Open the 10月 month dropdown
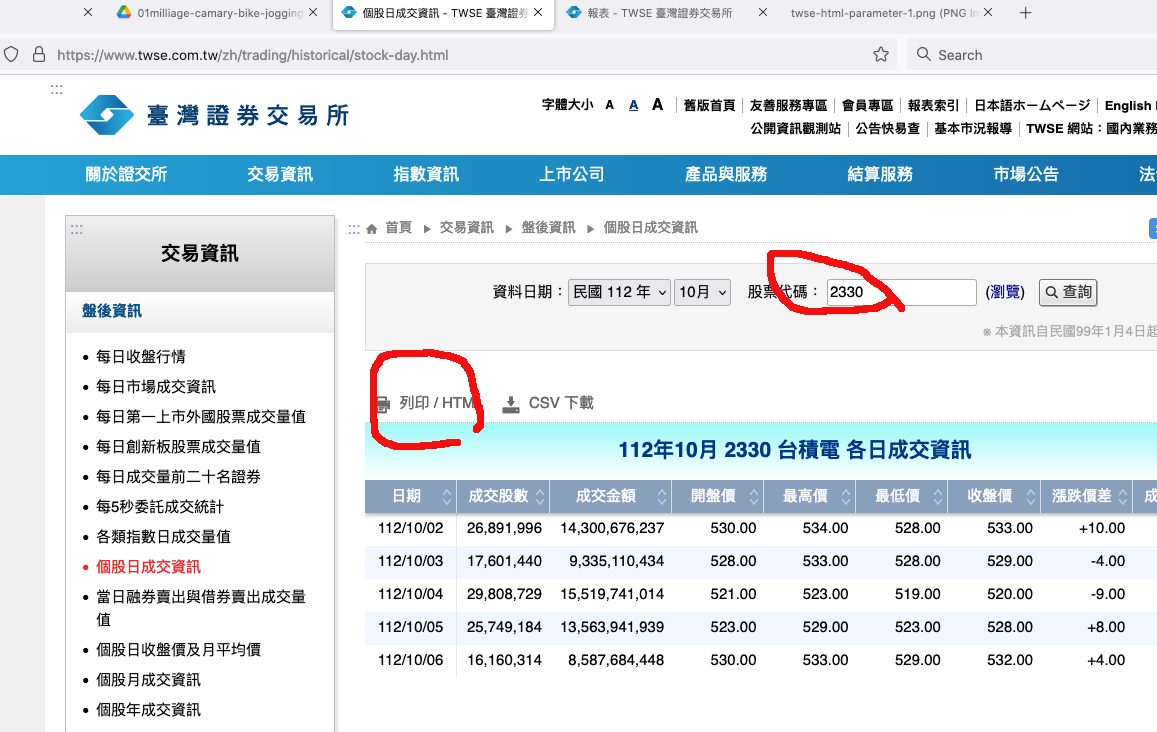Viewport: 1157px width, 732px height. tap(702, 292)
